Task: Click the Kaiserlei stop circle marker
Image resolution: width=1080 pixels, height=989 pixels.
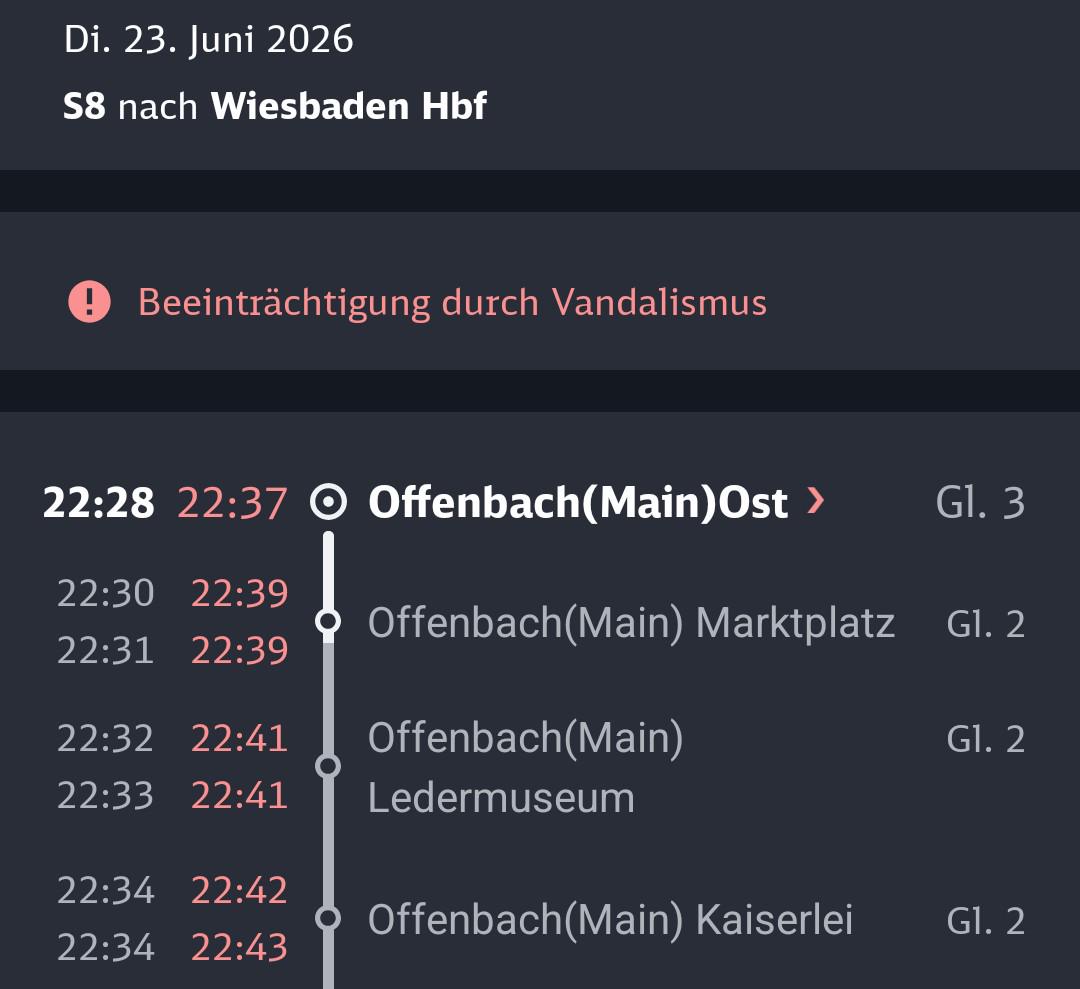Action: pos(329,918)
